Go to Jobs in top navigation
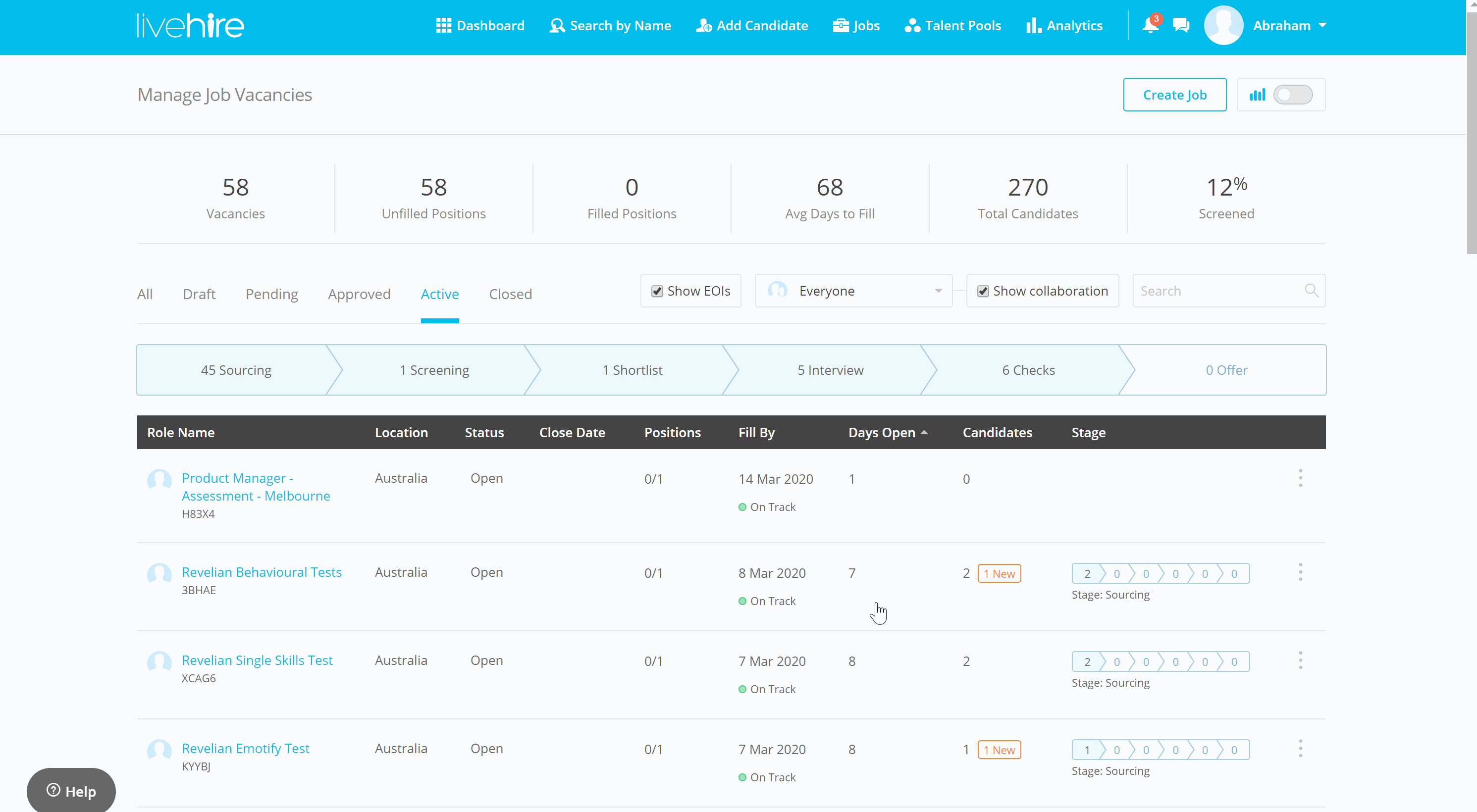Image resolution: width=1477 pixels, height=812 pixels. click(856, 26)
